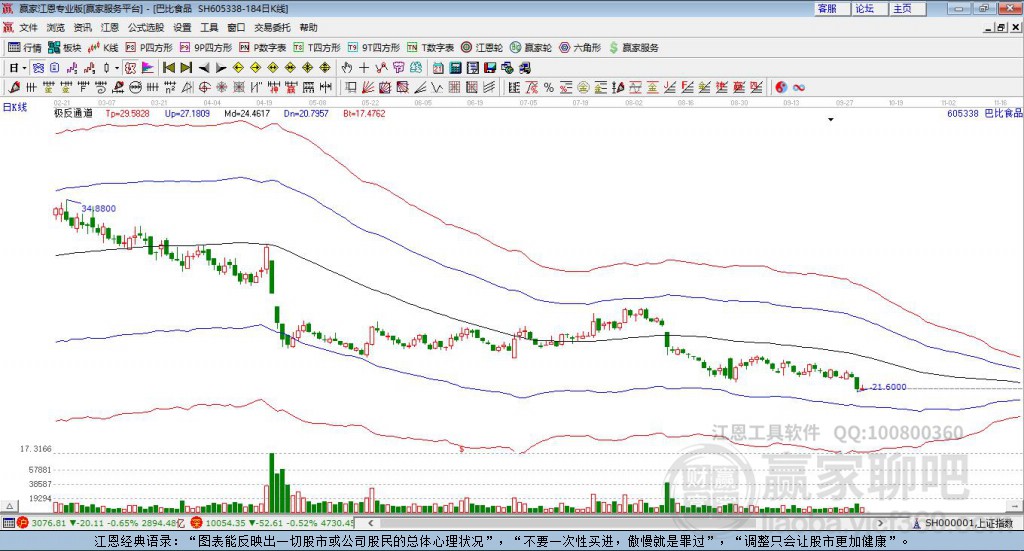The width and height of the screenshot is (1024, 551).
Task: Click the up-triangle button beside volume pane
Action: (x=10, y=507)
